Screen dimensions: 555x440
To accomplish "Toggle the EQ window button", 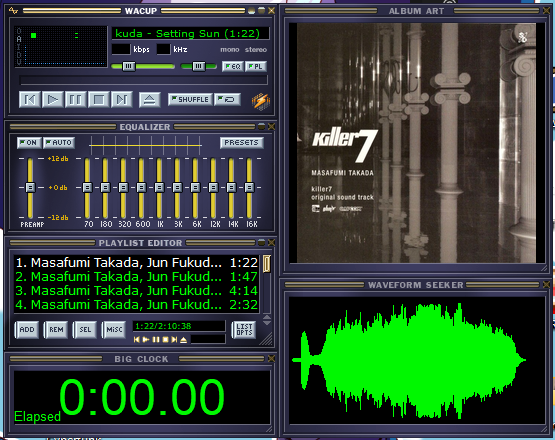I will pyautogui.click(x=233, y=66).
